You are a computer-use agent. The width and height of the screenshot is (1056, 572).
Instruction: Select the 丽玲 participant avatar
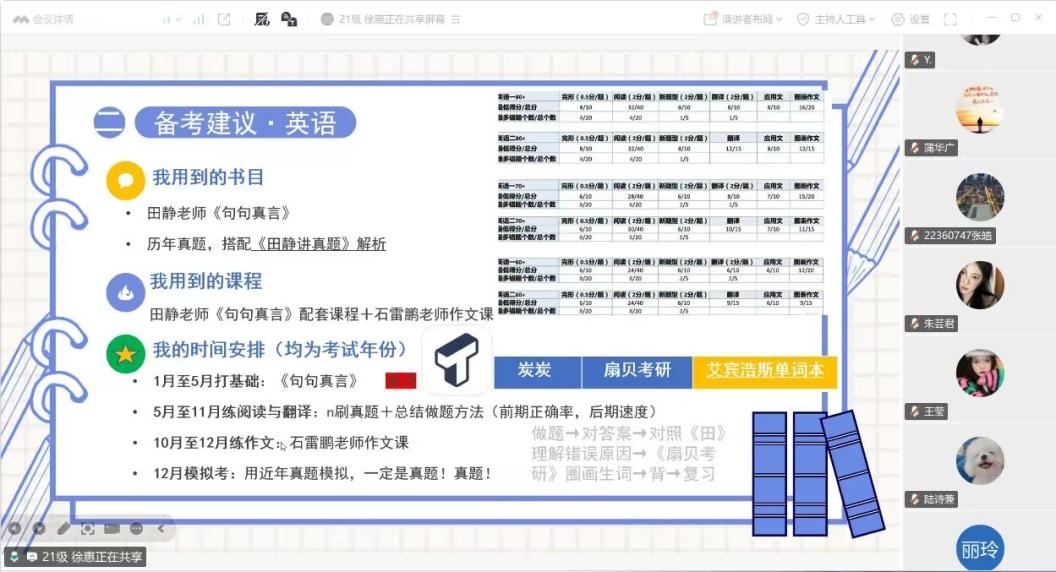coord(979,547)
